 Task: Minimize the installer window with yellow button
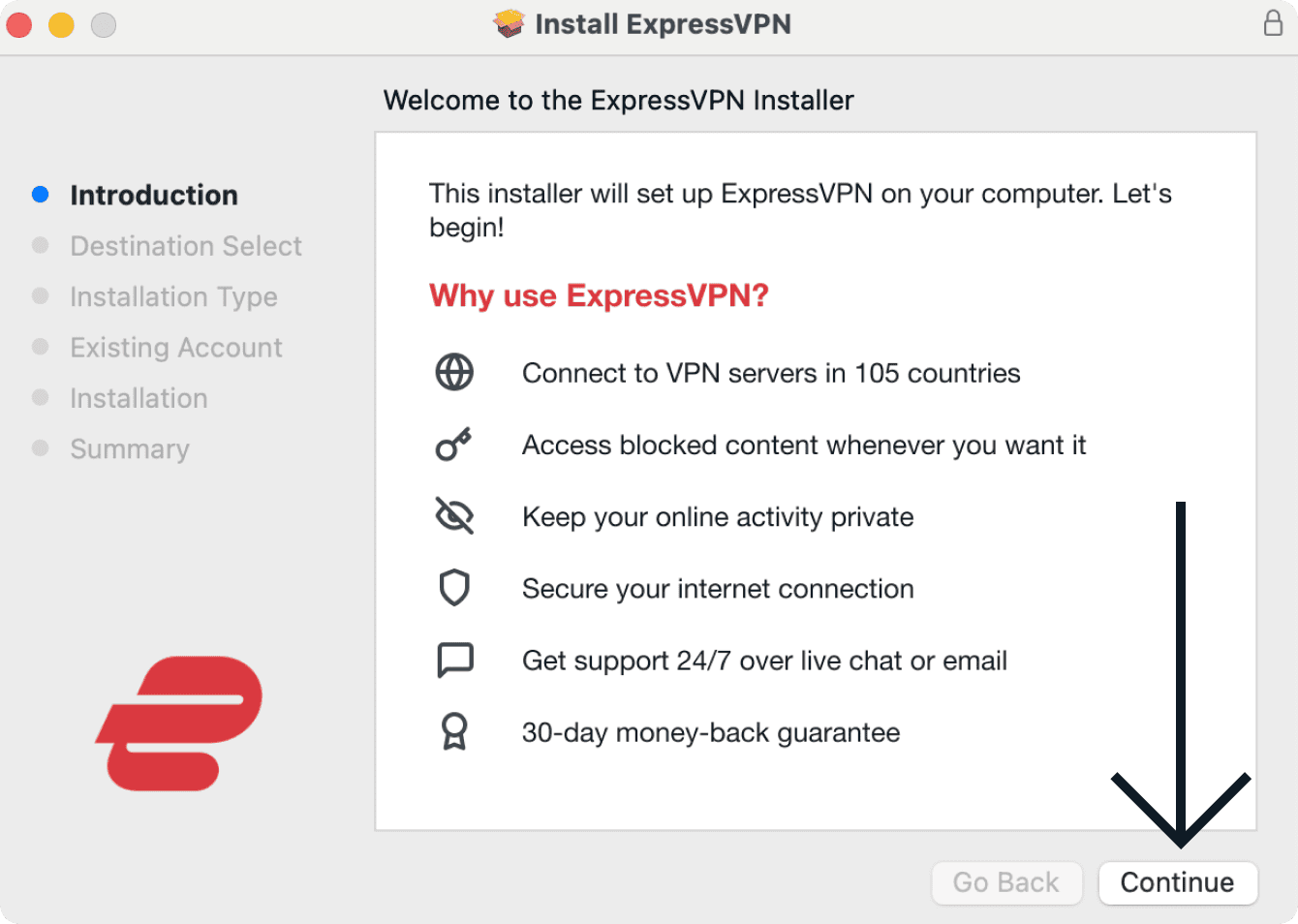click(61, 25)
